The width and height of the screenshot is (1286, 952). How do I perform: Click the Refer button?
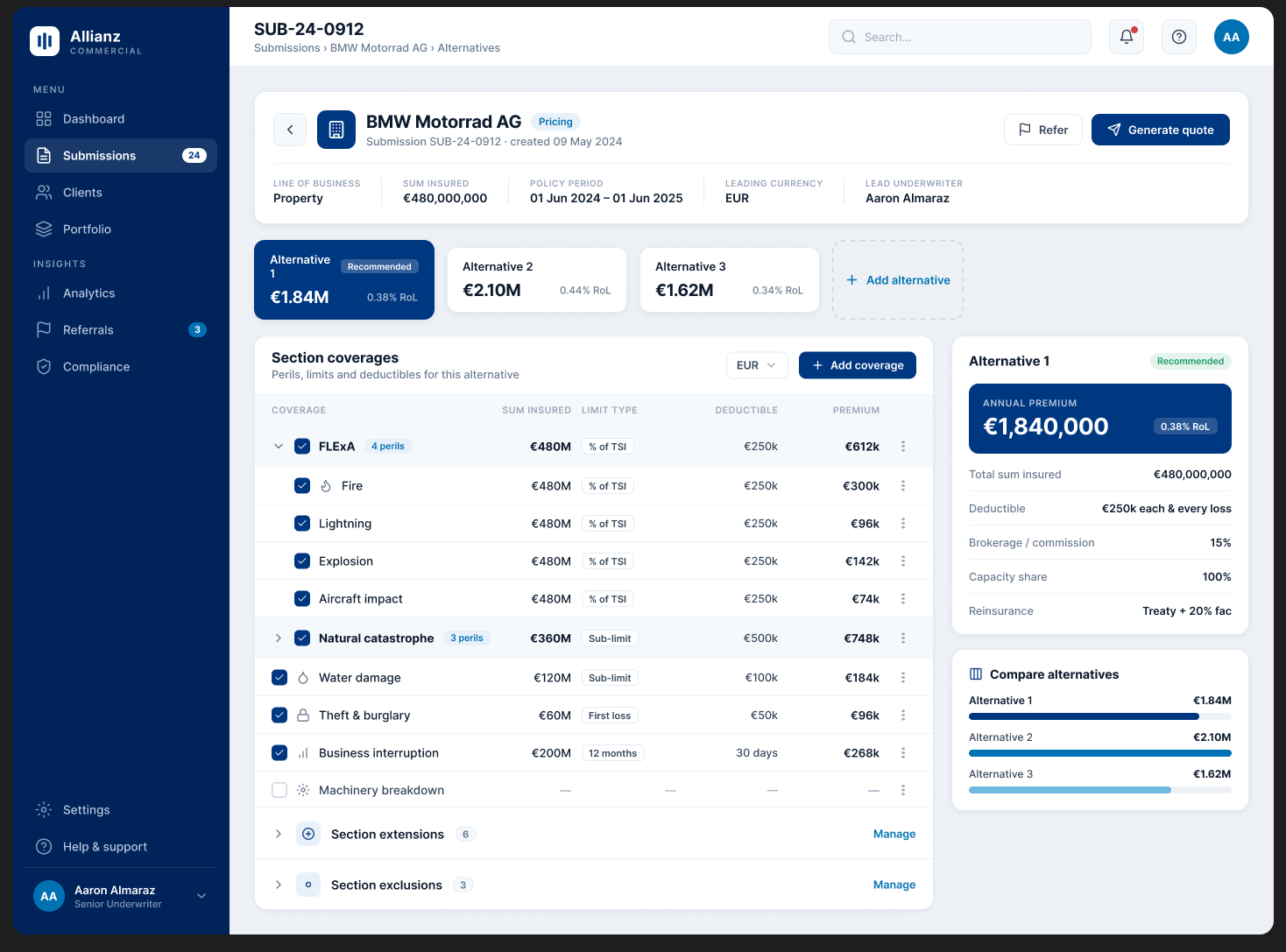[1043, 130]
